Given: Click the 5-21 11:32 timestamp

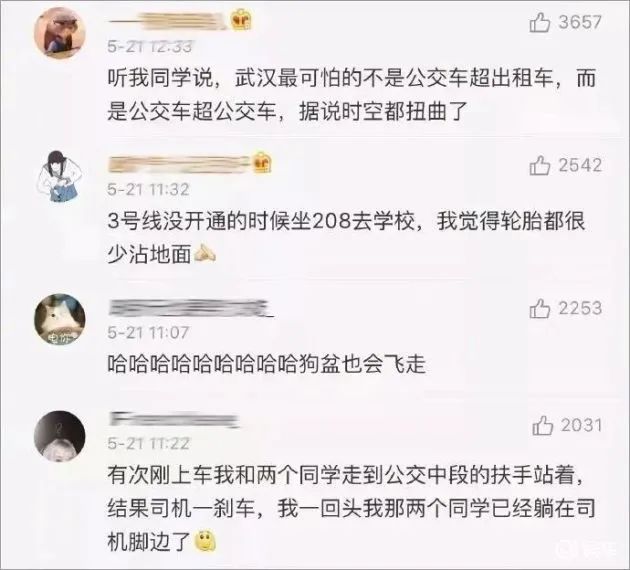Looking at the screenshot, I should pyautogui.click(x=148, y=190).
